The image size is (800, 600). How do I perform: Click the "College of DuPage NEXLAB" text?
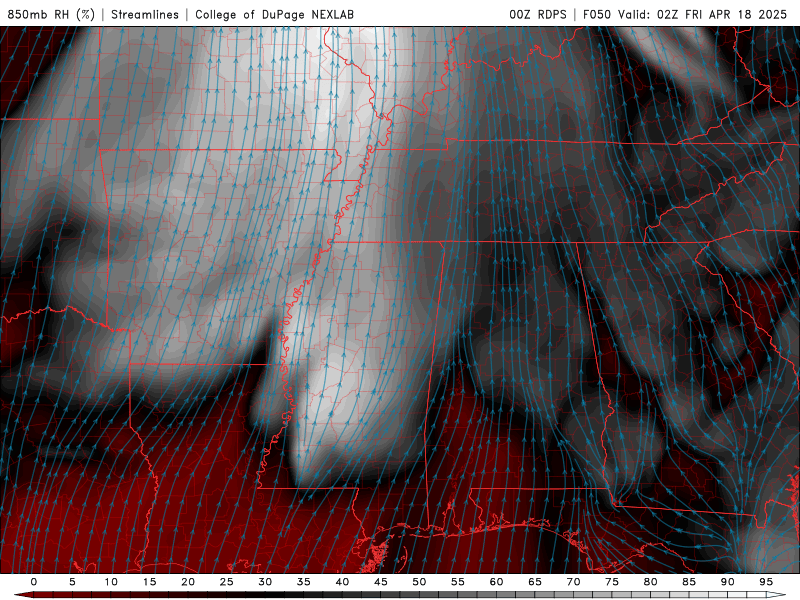(274, 14)
